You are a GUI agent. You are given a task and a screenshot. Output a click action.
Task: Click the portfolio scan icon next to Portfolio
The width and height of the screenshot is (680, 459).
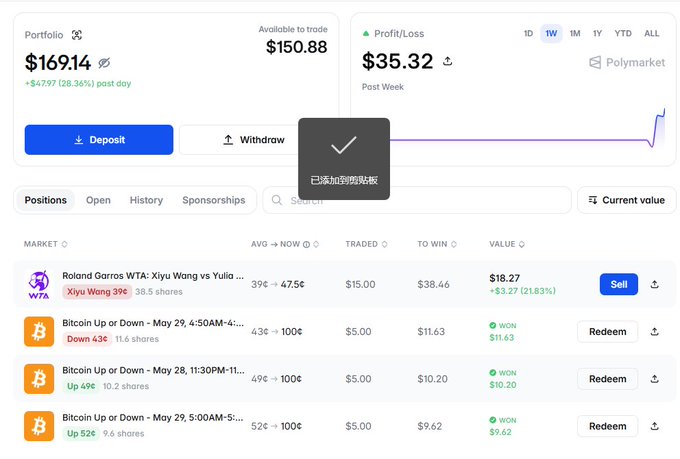click(77, 35)
